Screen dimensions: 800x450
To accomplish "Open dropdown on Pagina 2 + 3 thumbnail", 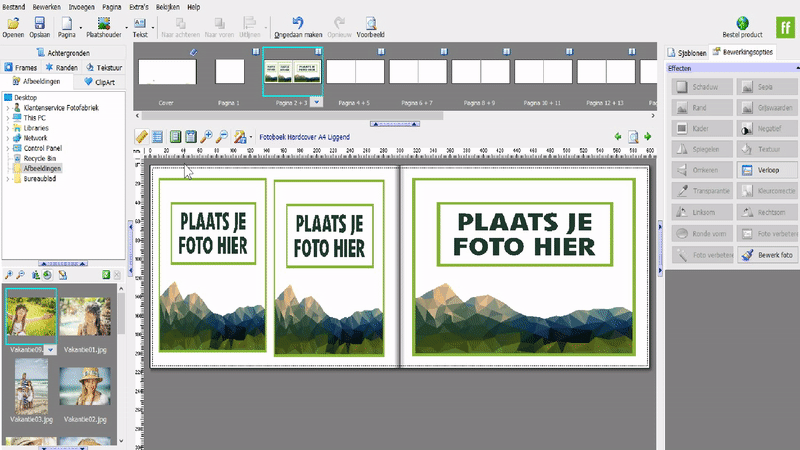I will (x=316, y=102).
